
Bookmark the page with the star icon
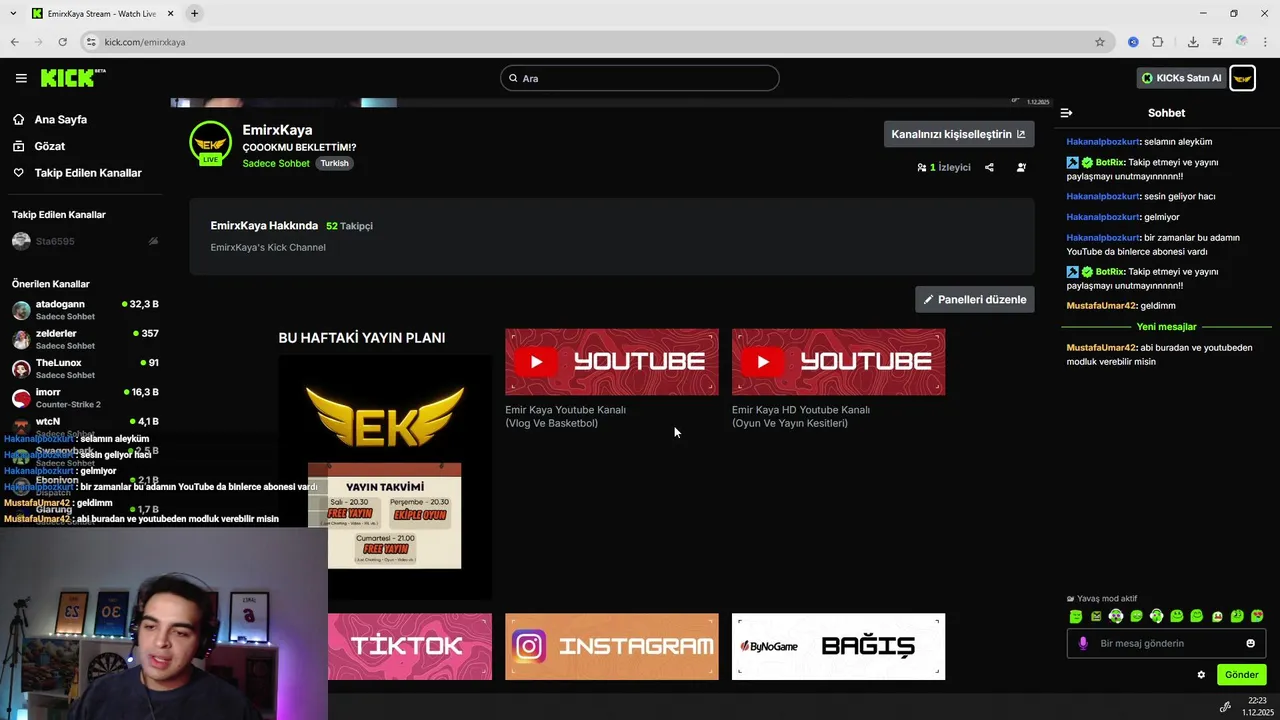coord(1100,42)
